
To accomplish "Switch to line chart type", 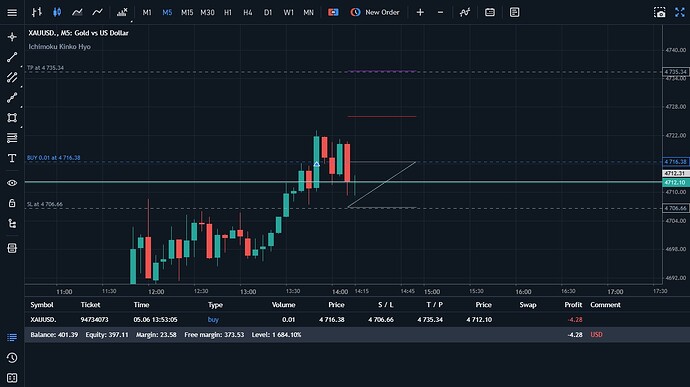I will pos(97,12).
